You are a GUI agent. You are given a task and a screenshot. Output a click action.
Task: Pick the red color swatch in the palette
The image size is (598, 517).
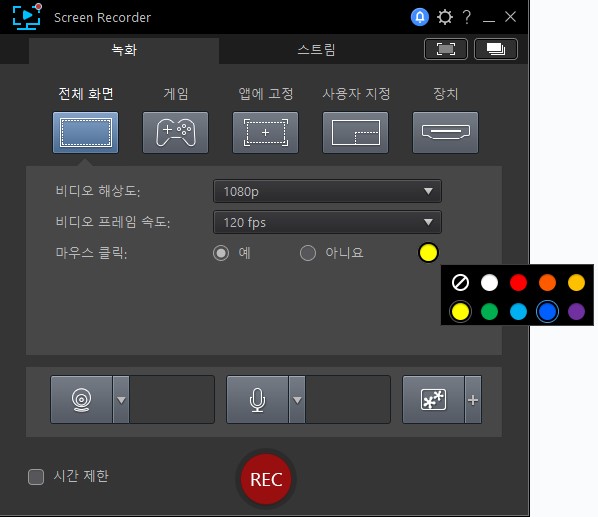(x=518, y=283)
